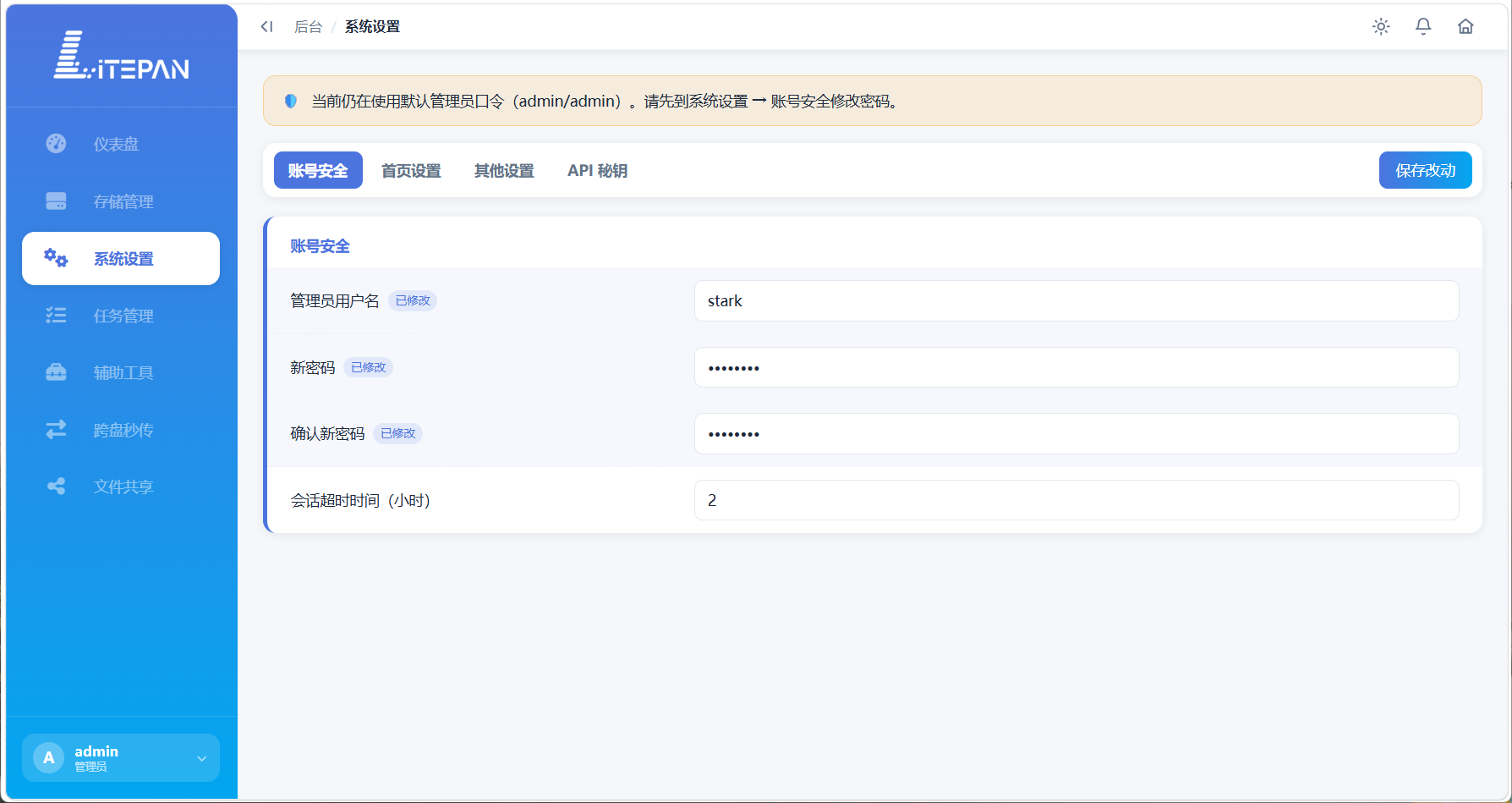Click the 保存改动 button
1512x803 pixels.
(x=1426, y=170)
